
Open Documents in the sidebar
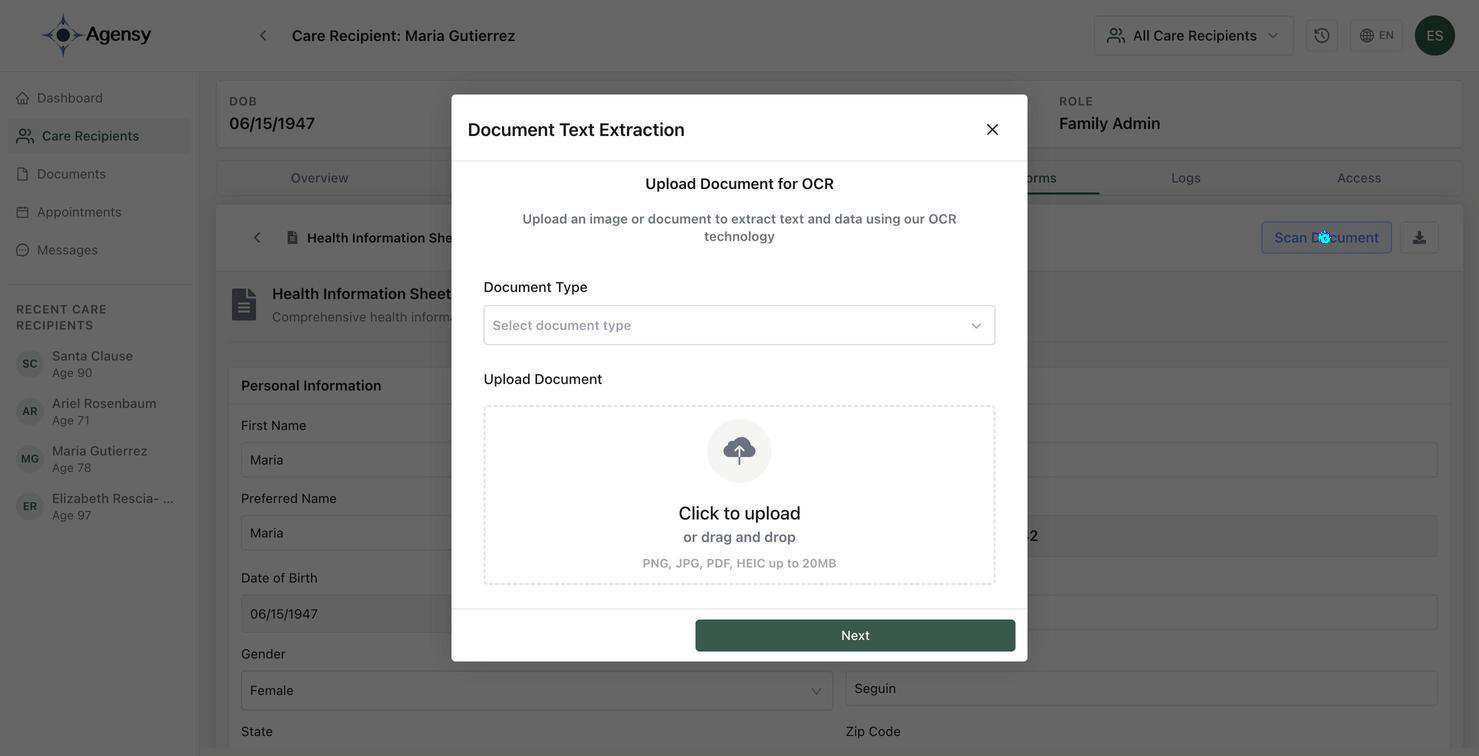pyautogui.click(x=99, y=174)
